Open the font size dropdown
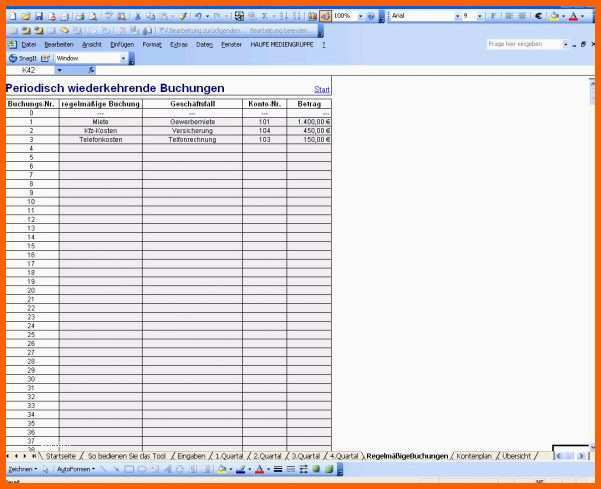This screenshot has width=601, height=489. coord(479,16)
